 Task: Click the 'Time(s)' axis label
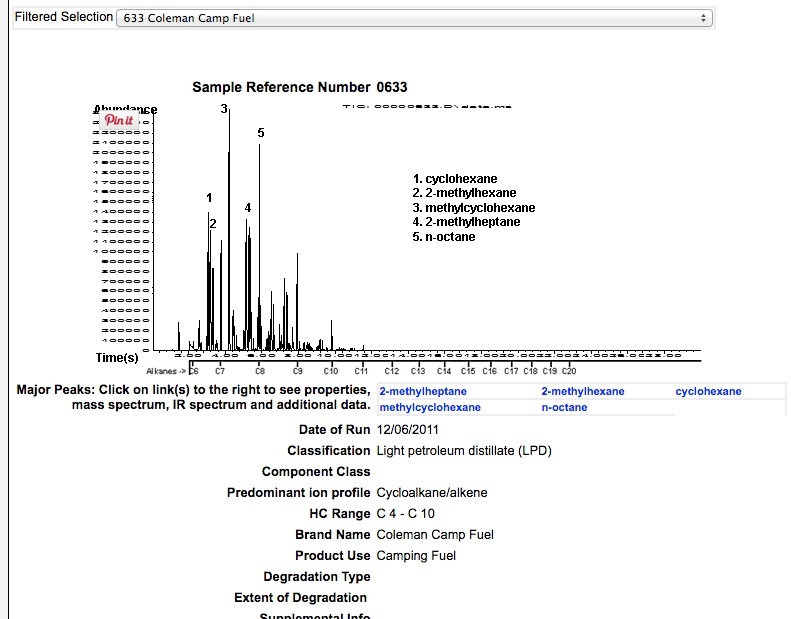coord(117,358)
